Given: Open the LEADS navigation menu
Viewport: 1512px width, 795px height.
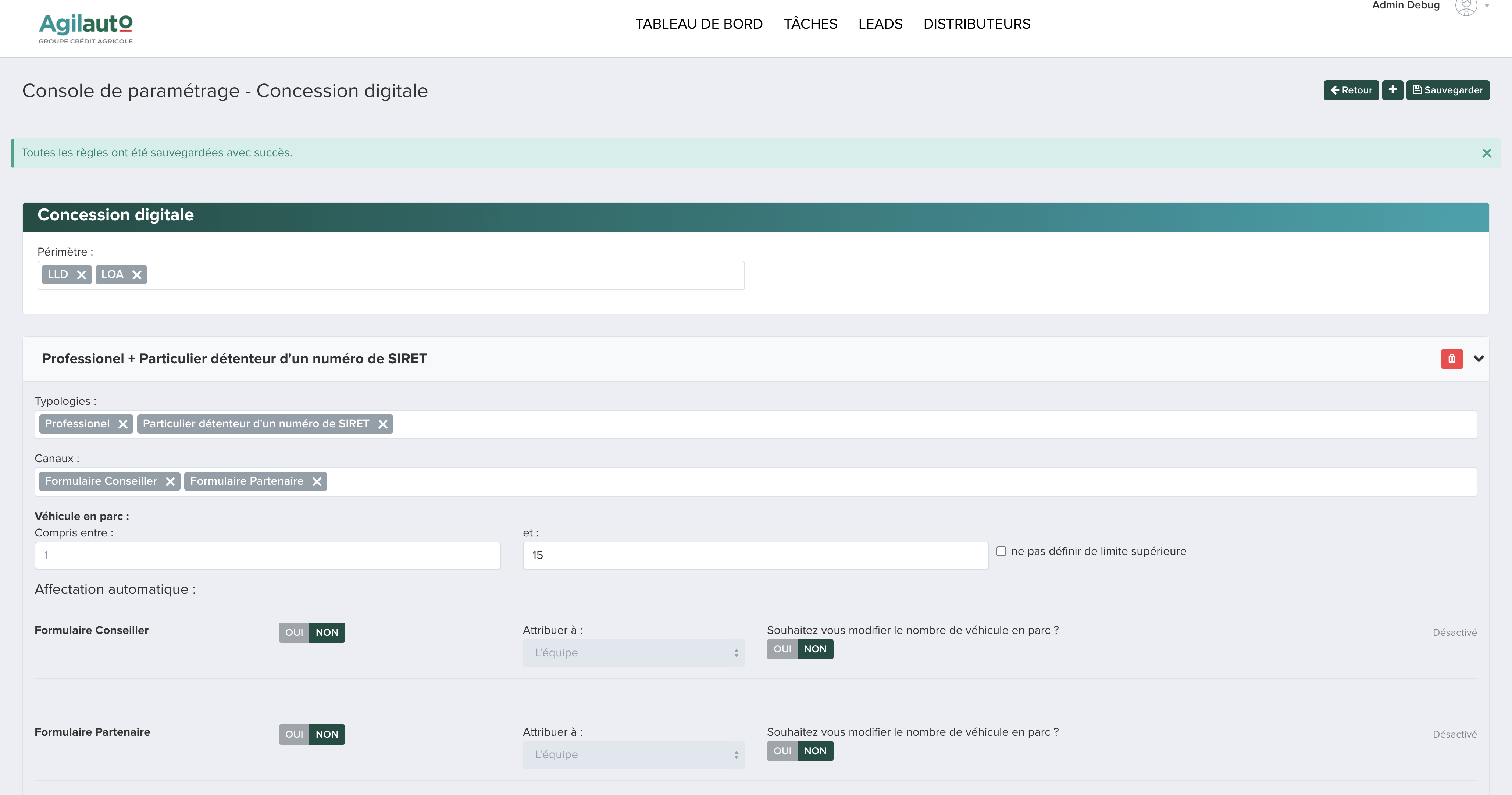Looking at the screenshot, I should click(x=880, y=24).
